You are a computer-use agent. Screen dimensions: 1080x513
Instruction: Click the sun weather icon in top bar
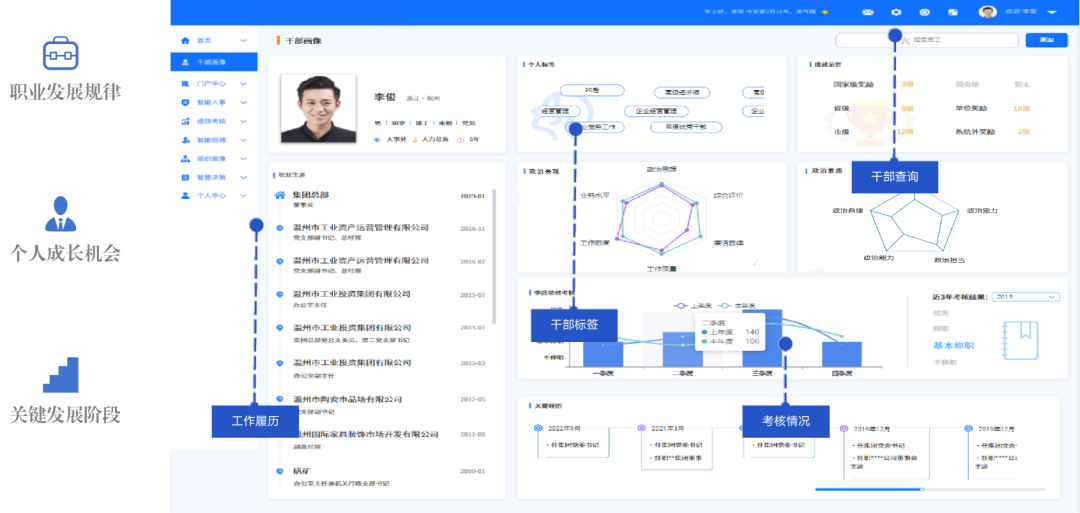825,12
